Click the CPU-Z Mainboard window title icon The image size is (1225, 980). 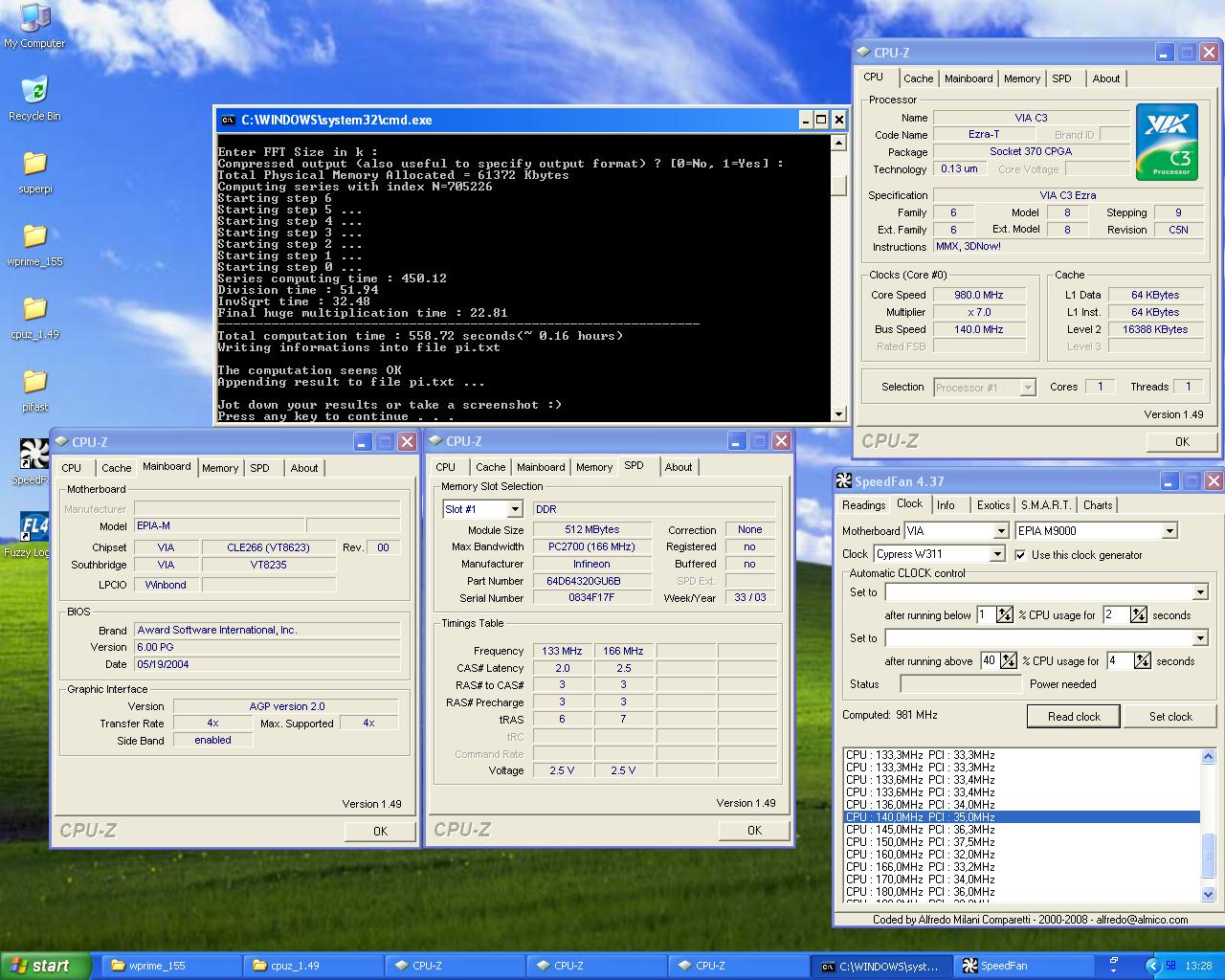(62, 441)
